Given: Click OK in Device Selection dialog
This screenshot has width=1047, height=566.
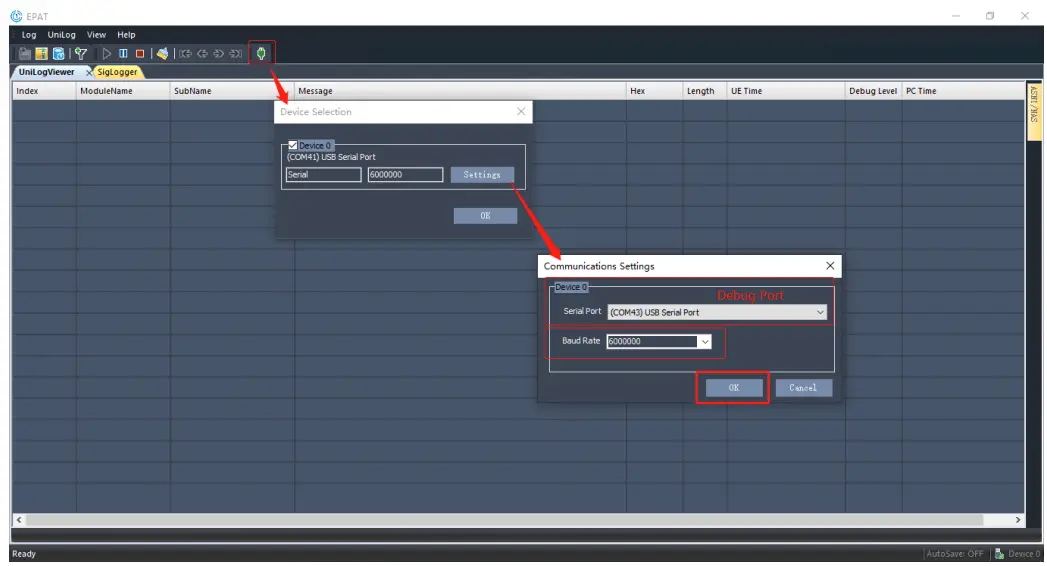Looking at the screenshot, I should pos(485,216).
